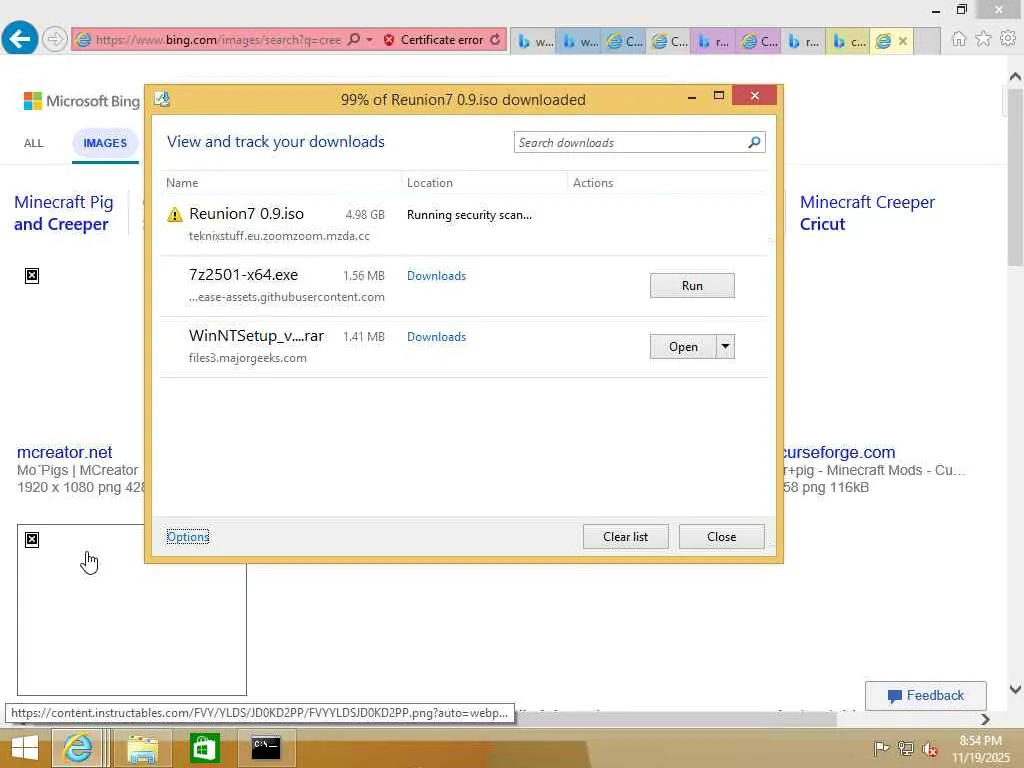Click the address bar search magnifier
This screenshot has width=1024, height=768.
click(353, 39)
